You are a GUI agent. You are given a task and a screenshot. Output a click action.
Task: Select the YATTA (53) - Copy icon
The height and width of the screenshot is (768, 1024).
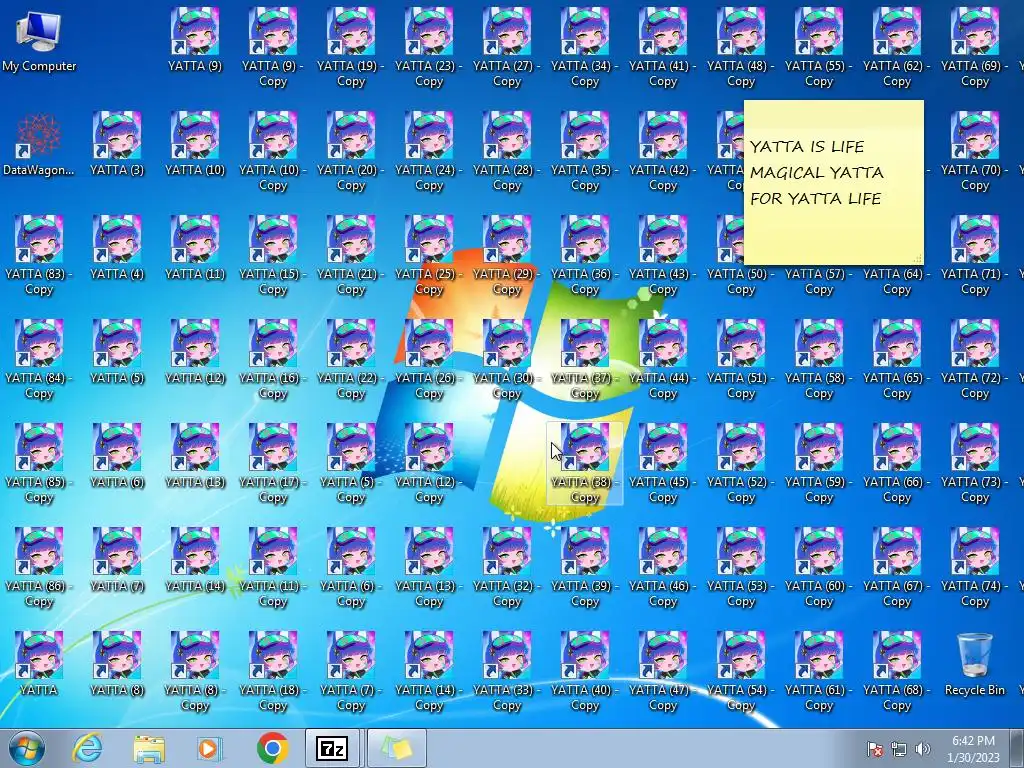point(741,567)
